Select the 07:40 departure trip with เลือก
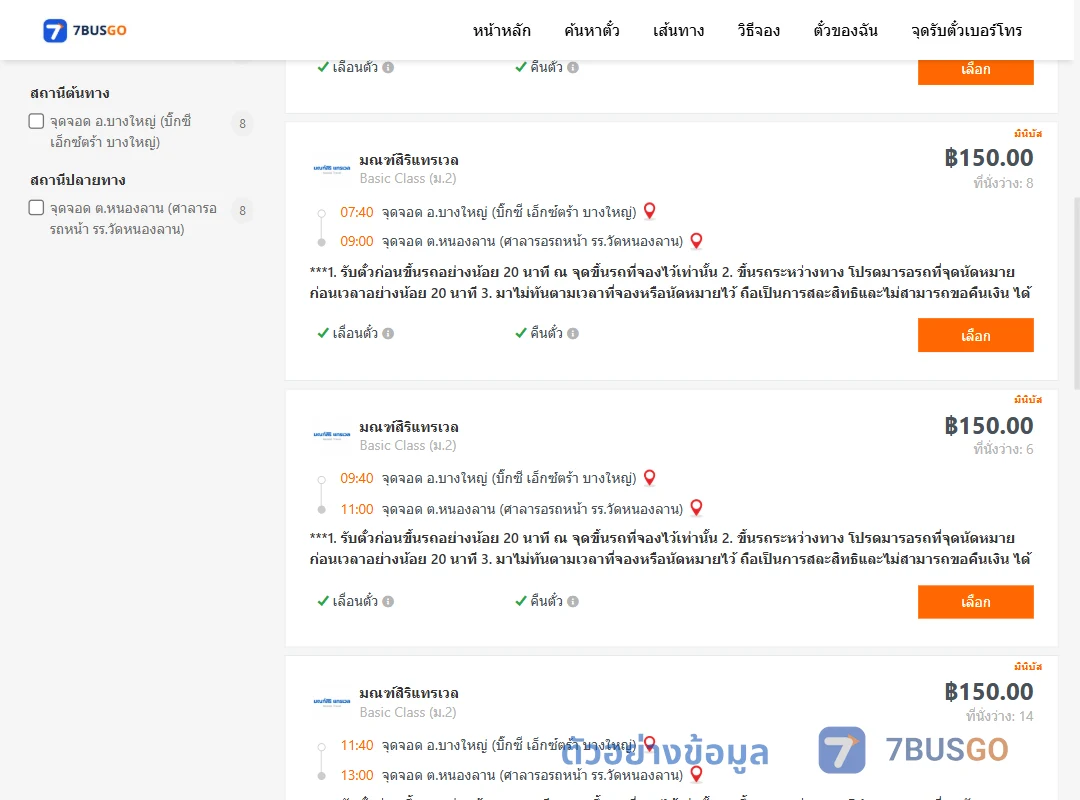1080x800 pixels. [x=975, y=335]
